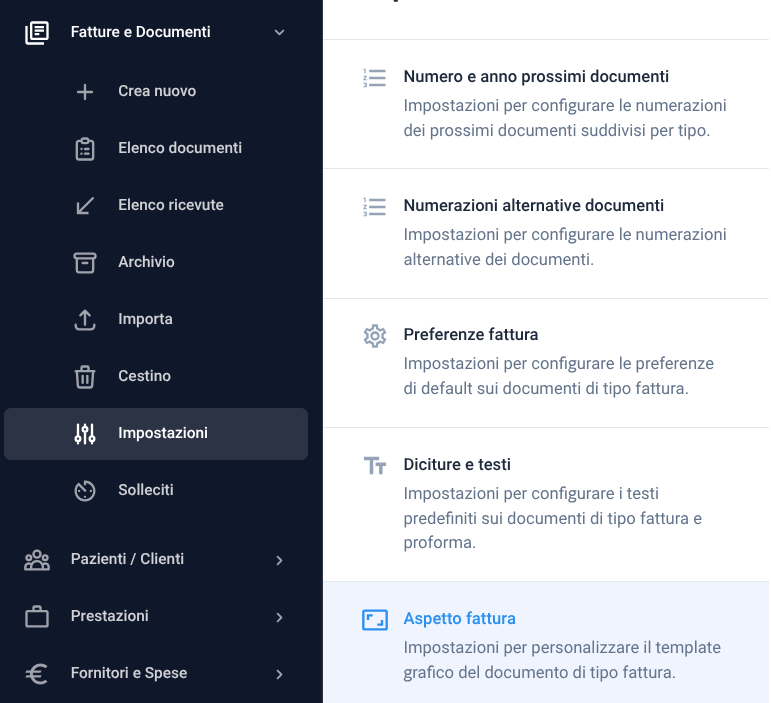
Task: Click the sliders icon next to Impostazioni
Action: [x=85, y=434]
